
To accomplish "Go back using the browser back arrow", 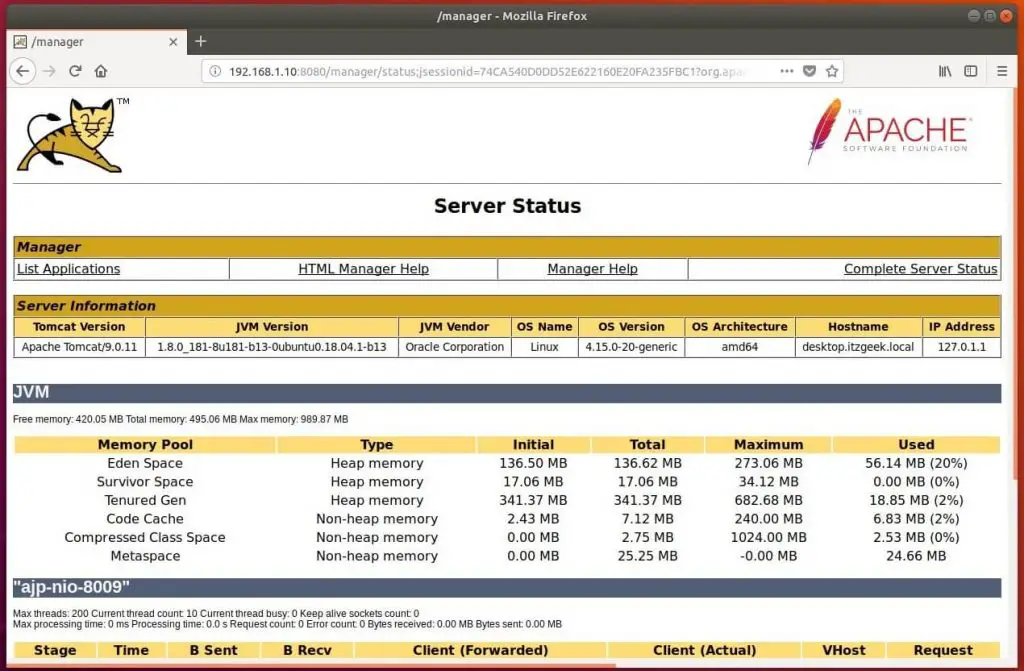I will 23,71.
